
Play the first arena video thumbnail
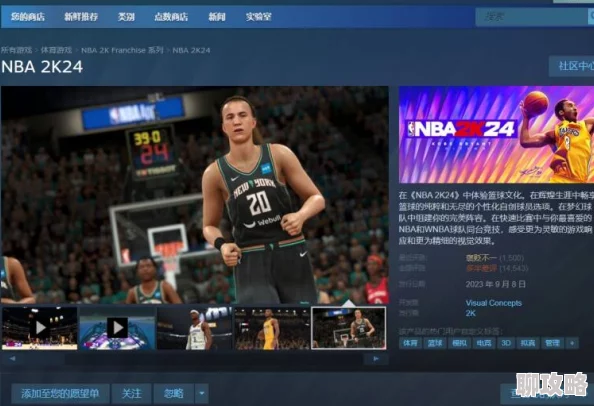coord(40,328)
